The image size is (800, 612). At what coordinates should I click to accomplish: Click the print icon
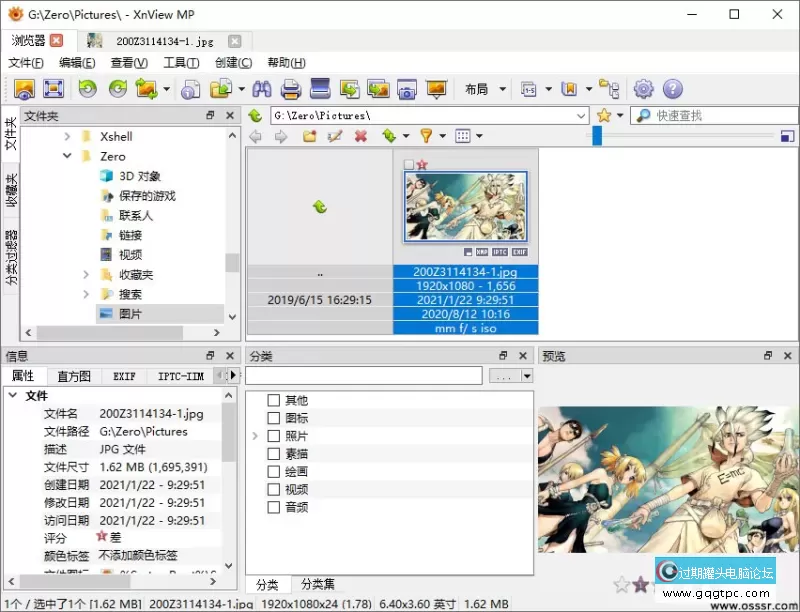tap(290, 89)
